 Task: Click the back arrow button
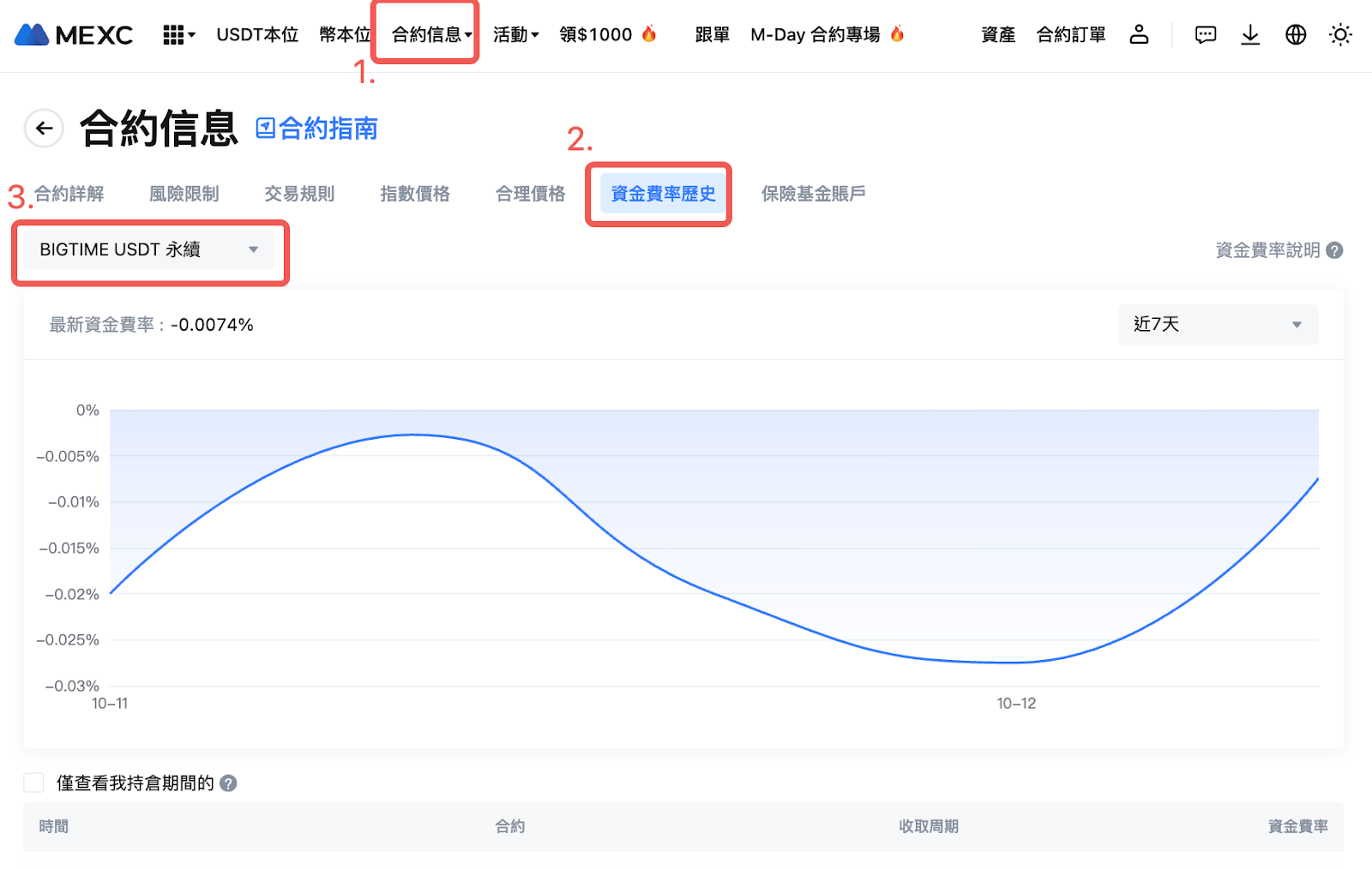click(x=44, y=129)
